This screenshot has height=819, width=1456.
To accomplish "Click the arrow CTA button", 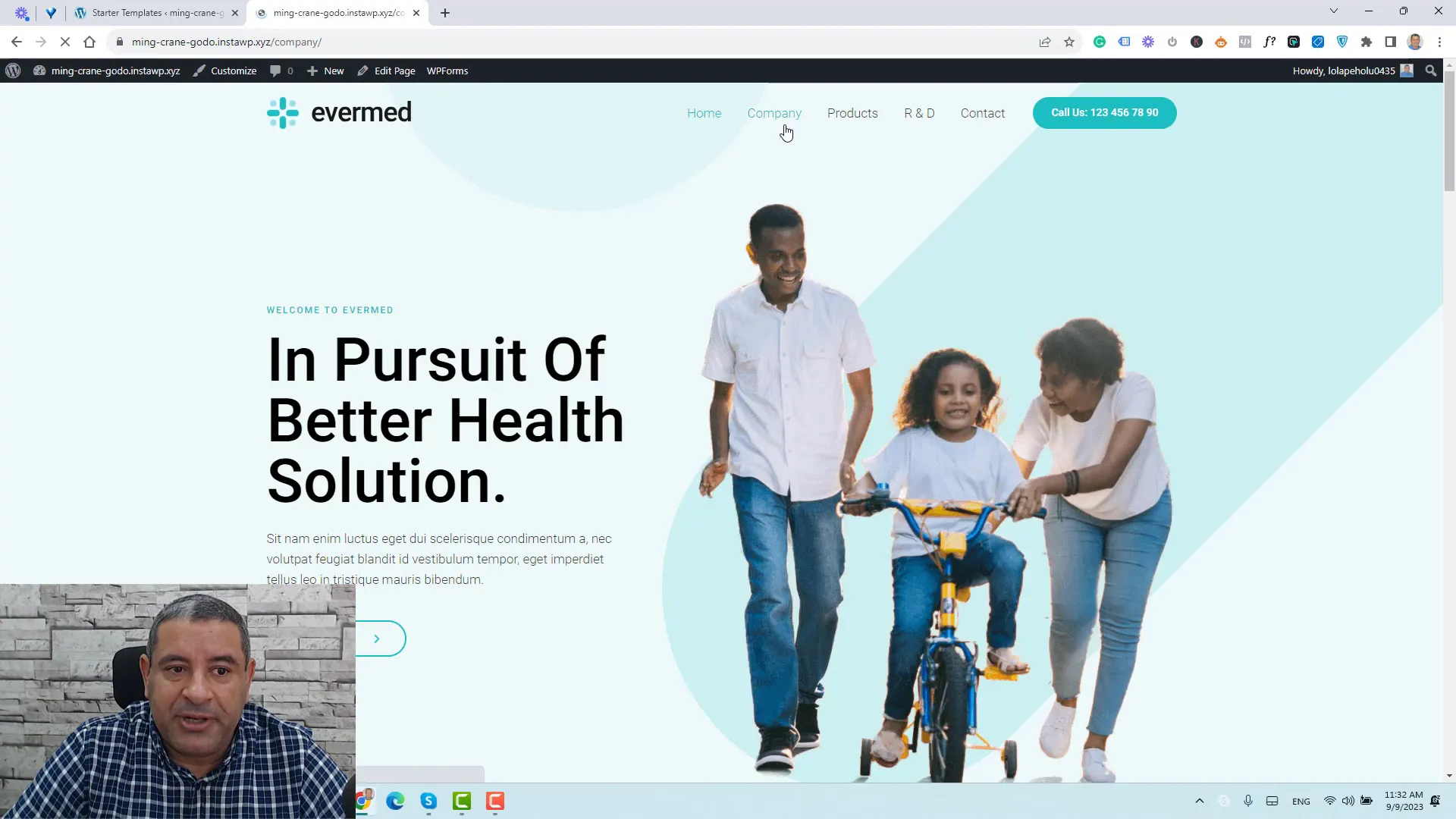I will (x=377, y=639).
